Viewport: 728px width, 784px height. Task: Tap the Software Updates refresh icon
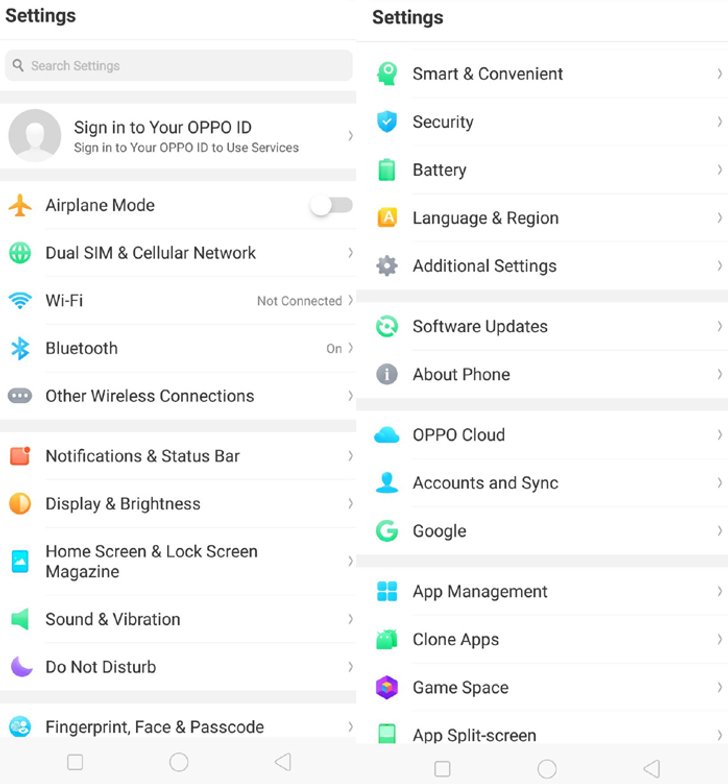coord(386,326)
